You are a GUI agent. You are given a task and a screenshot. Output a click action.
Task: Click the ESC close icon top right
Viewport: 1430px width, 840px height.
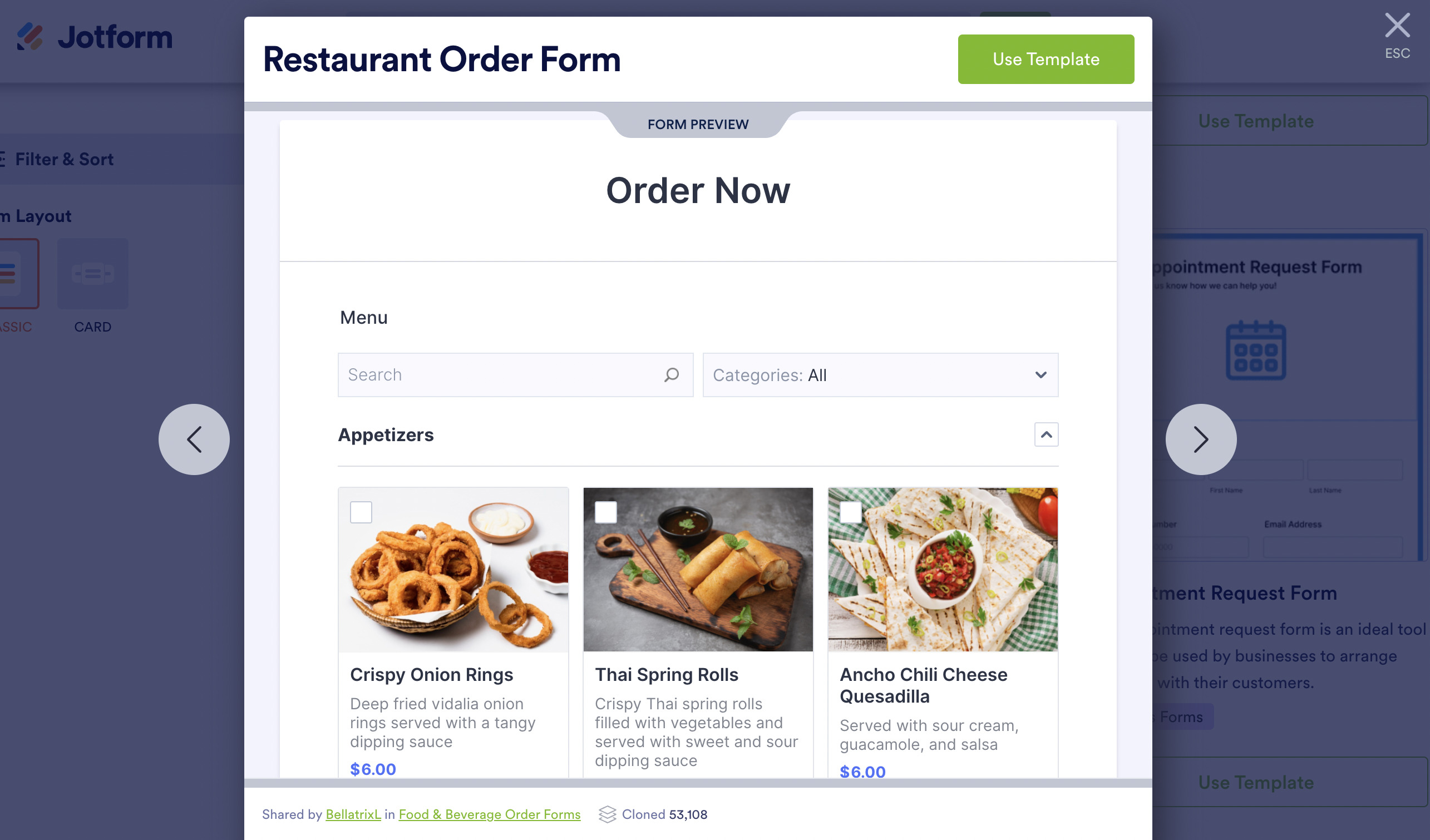click(x=1396, y=24)
